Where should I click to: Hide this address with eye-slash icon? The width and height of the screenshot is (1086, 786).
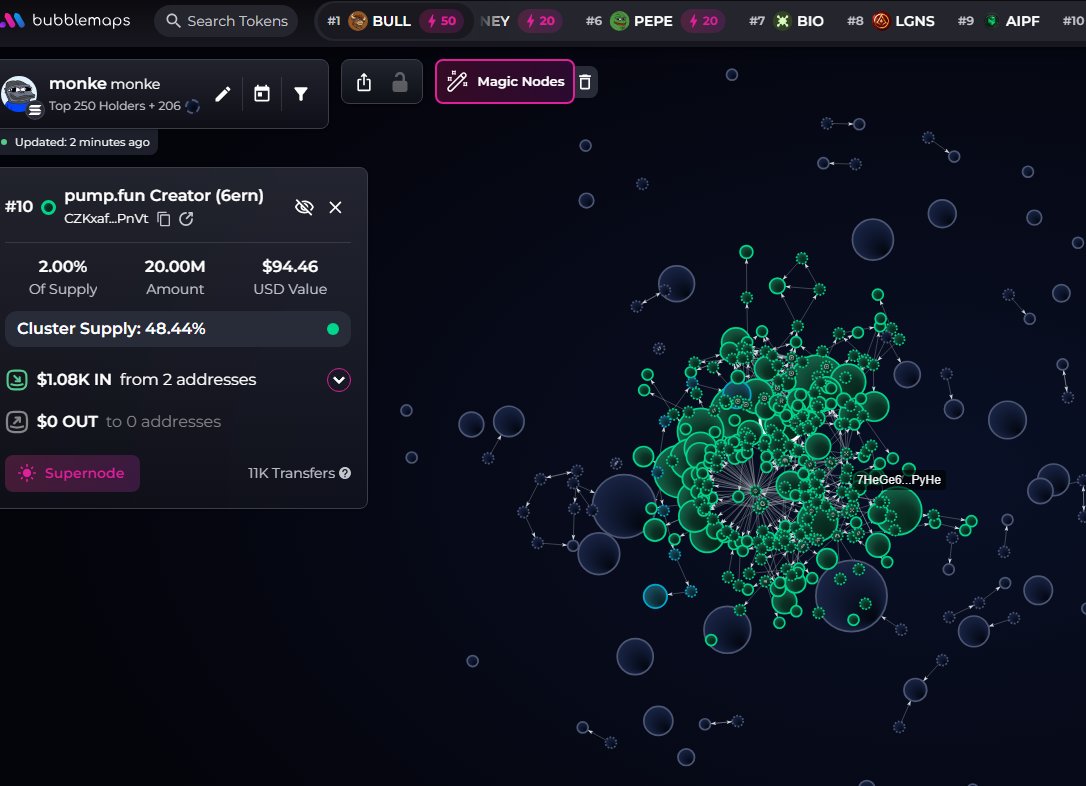pyautogui.click(x=304, y=207)
